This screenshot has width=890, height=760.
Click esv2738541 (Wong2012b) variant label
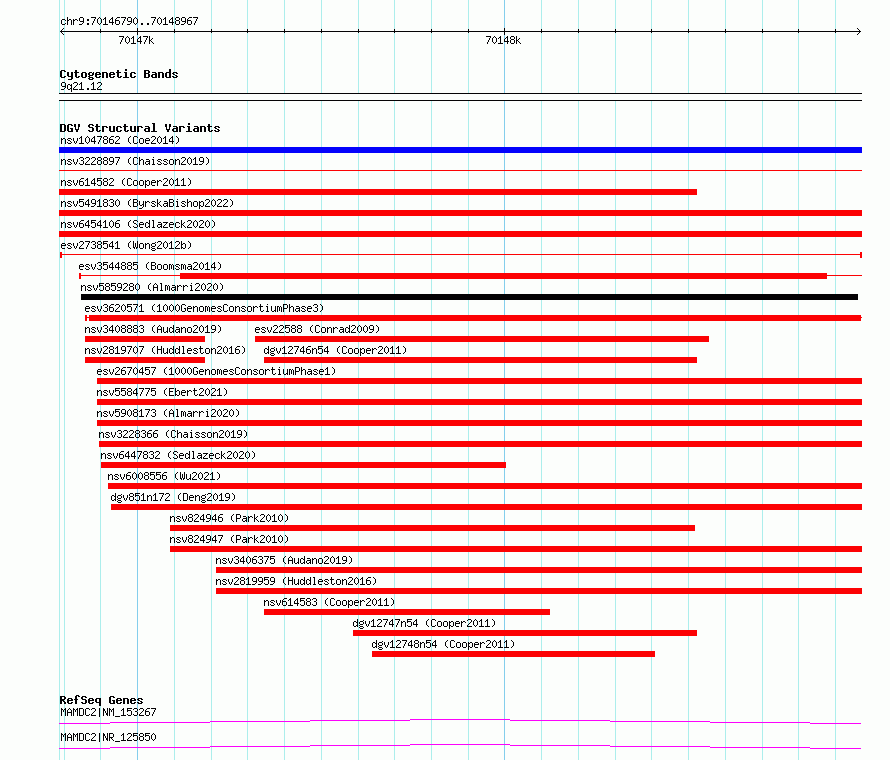coord(126,245)
